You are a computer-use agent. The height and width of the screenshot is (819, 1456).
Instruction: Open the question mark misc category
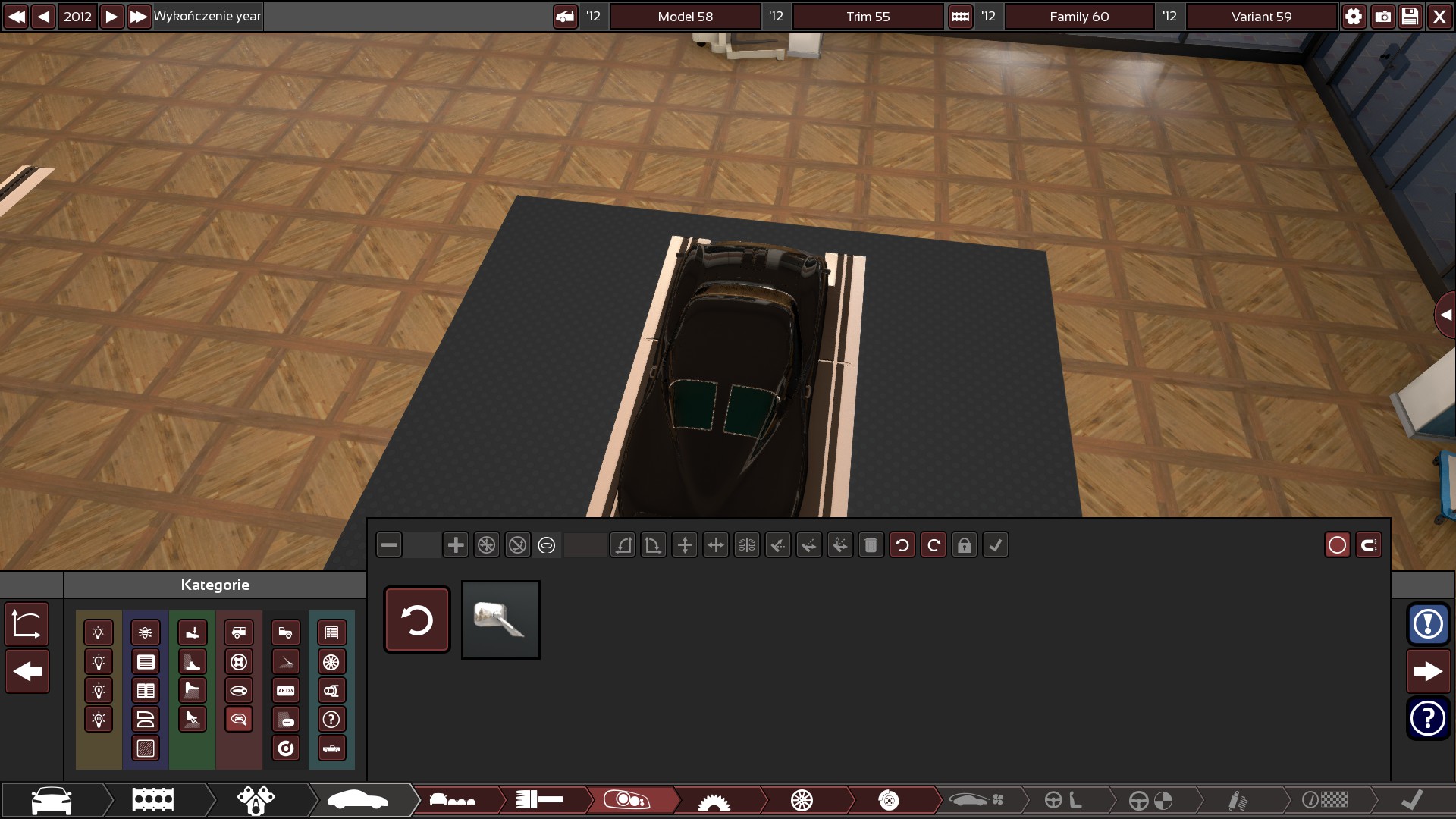tap(331, 720)
